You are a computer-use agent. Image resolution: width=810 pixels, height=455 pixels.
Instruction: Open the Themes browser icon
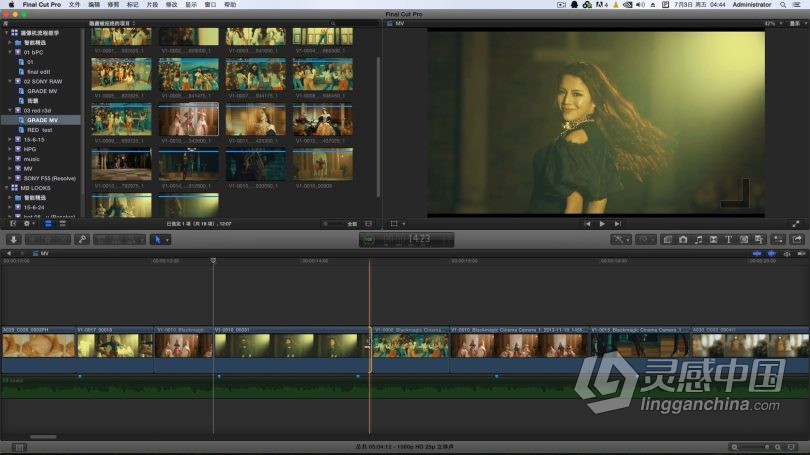click(759, 240)
